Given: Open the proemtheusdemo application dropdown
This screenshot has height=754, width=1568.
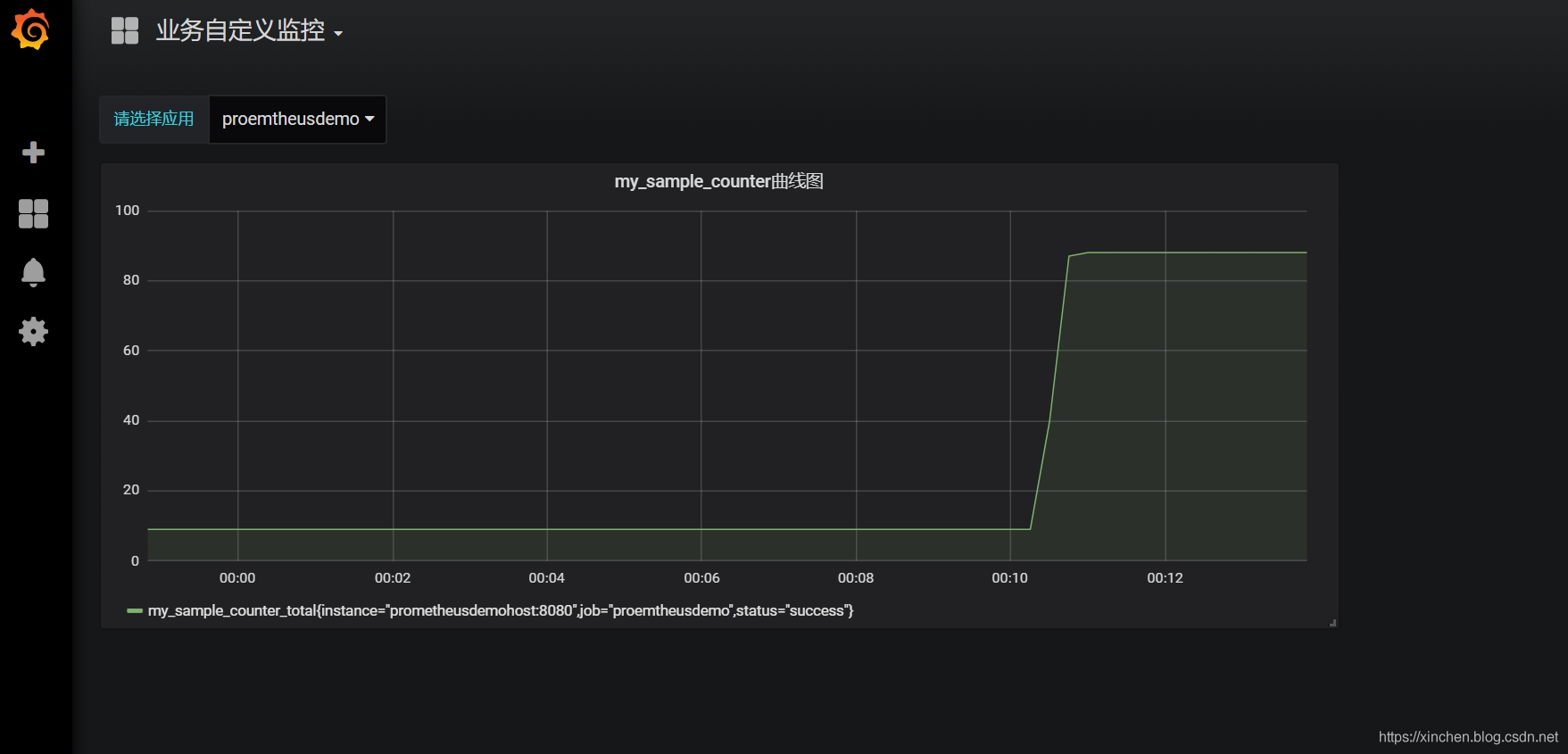Looking at the screenshot, I should (297, 120).
